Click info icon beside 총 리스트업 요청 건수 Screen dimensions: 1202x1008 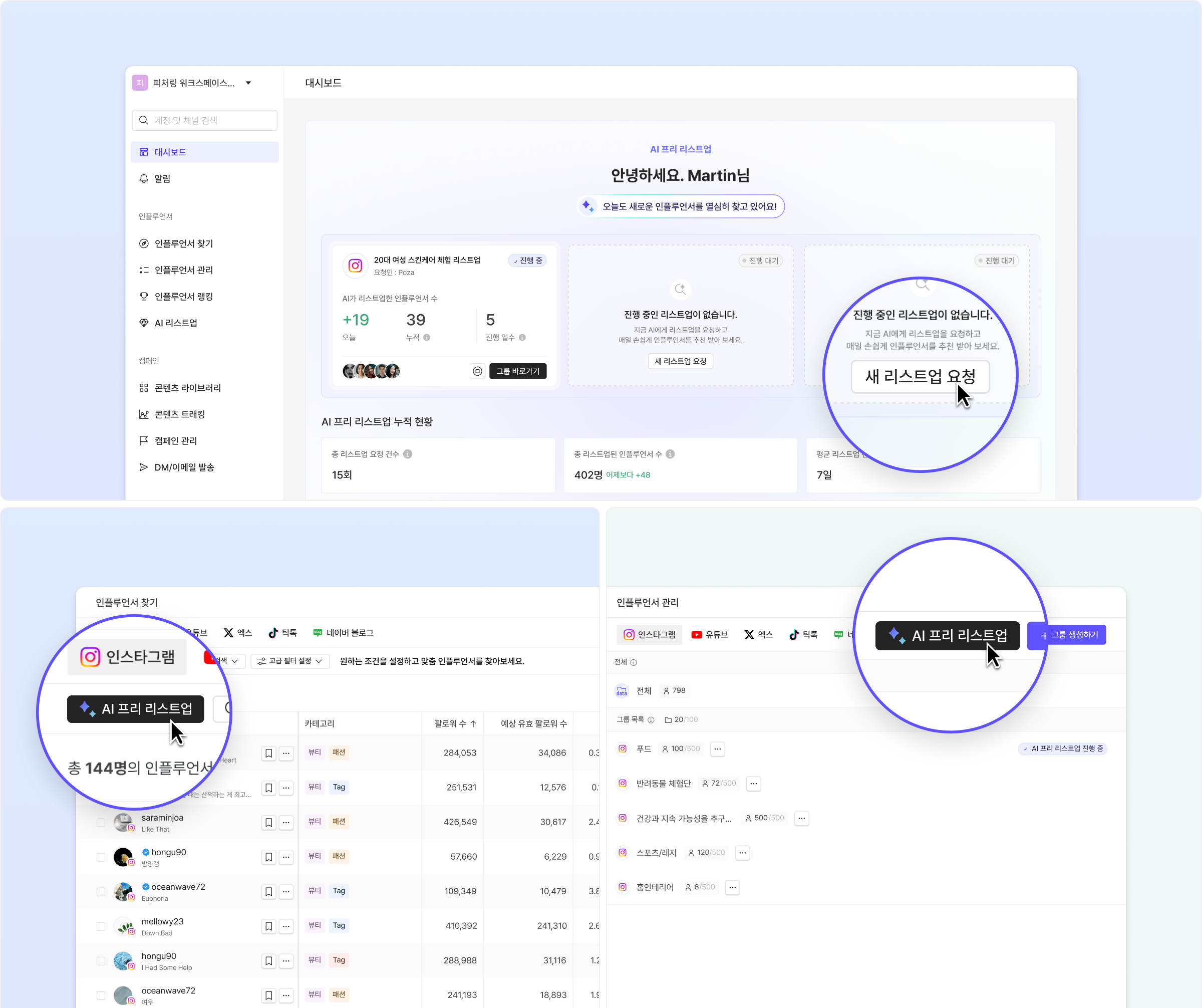click(408, 454)
